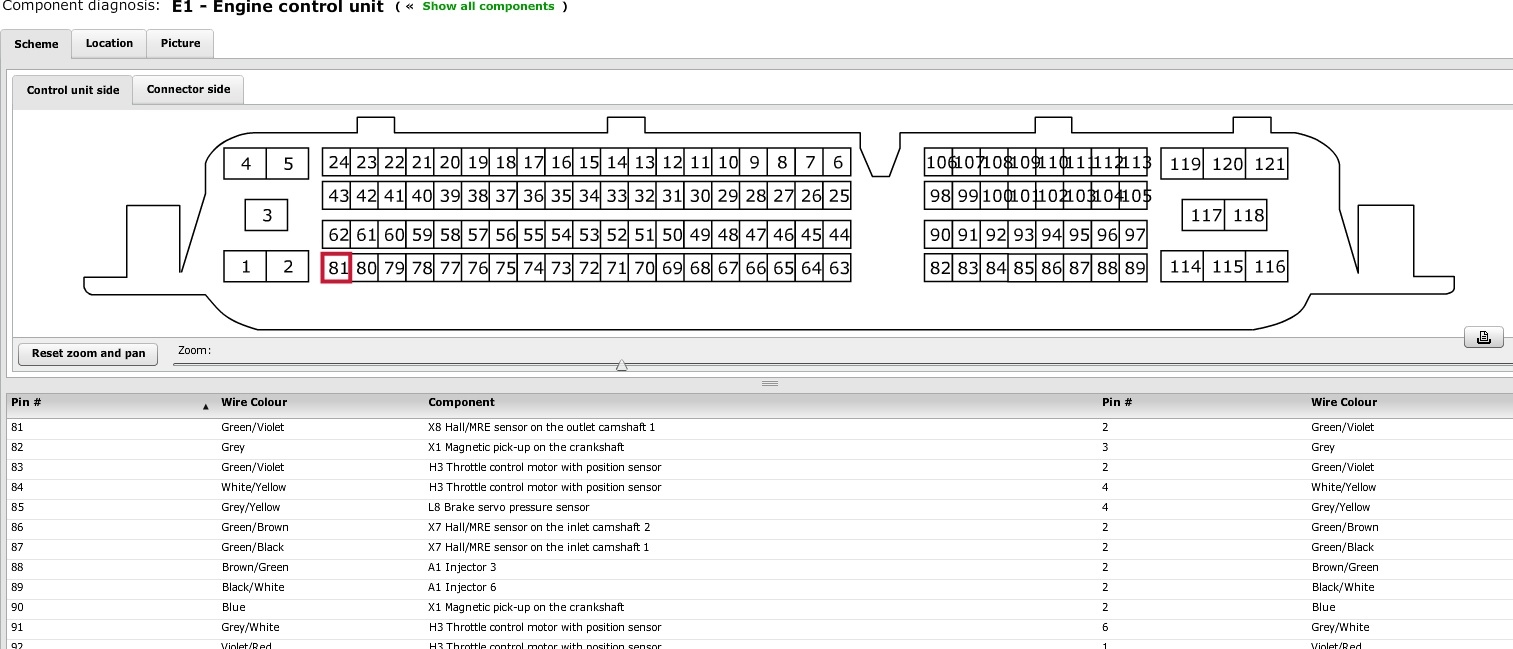Select the A1 Injector 6 row
1513x649 pixels.
(x=760, y=587)
